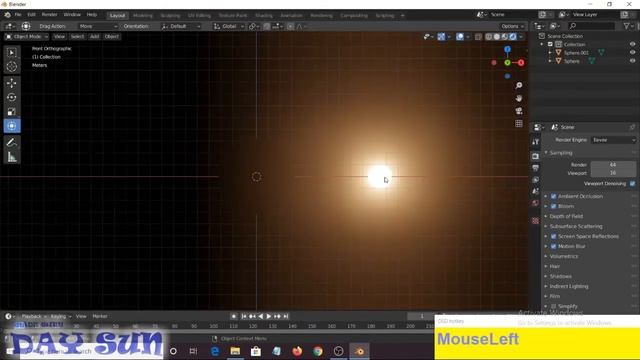Open the Scene properties tab
Image resolution: width=640 pixels, height=360 pixels.
(x=536, y=191)
